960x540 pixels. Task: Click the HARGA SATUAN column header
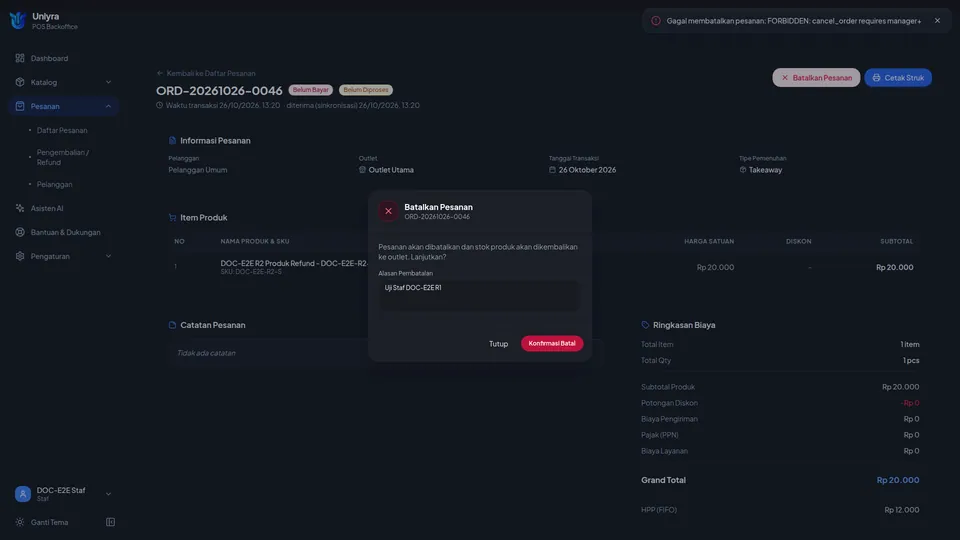tap(709, 241)
